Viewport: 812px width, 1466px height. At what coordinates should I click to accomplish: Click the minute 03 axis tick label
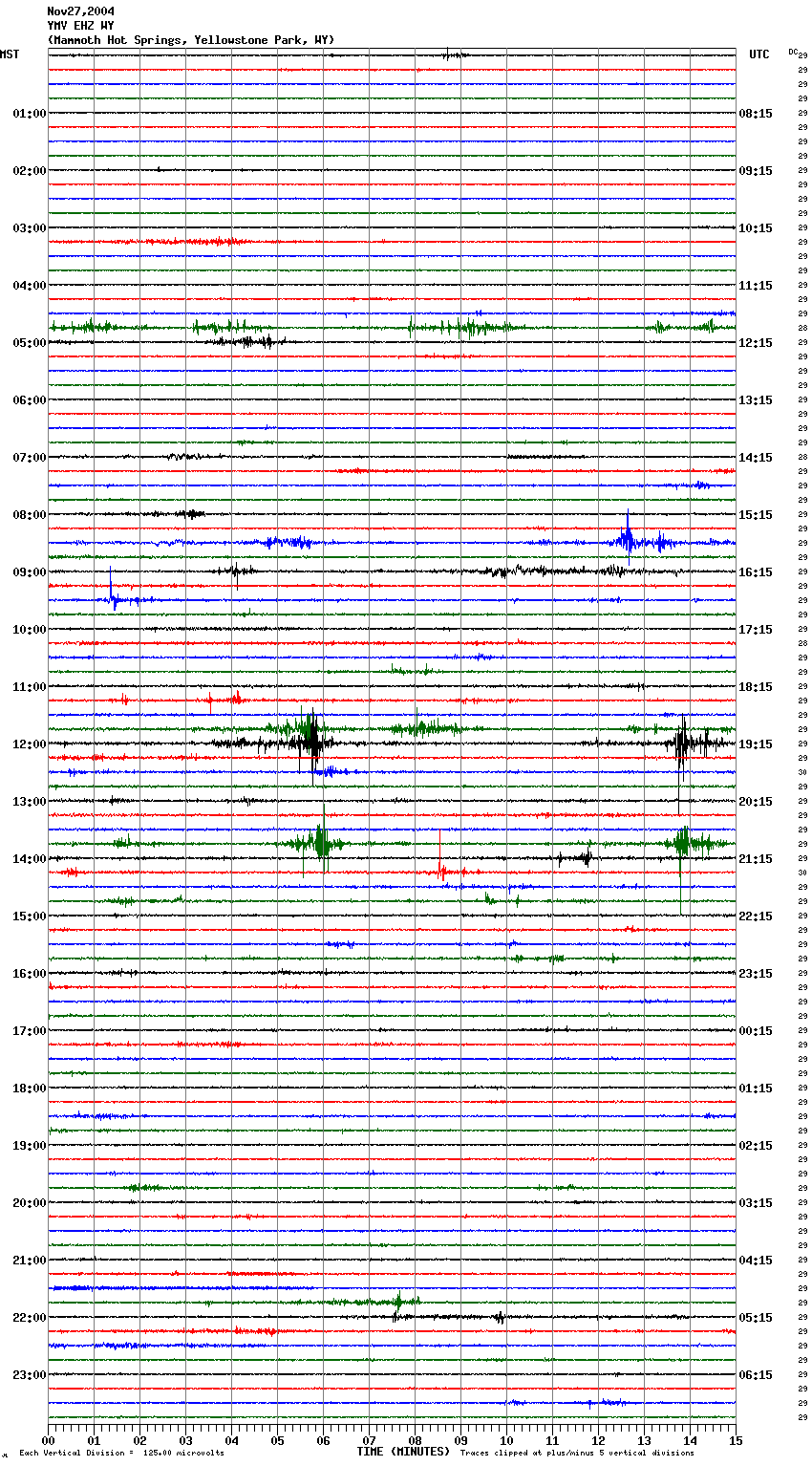(185, 1440)
